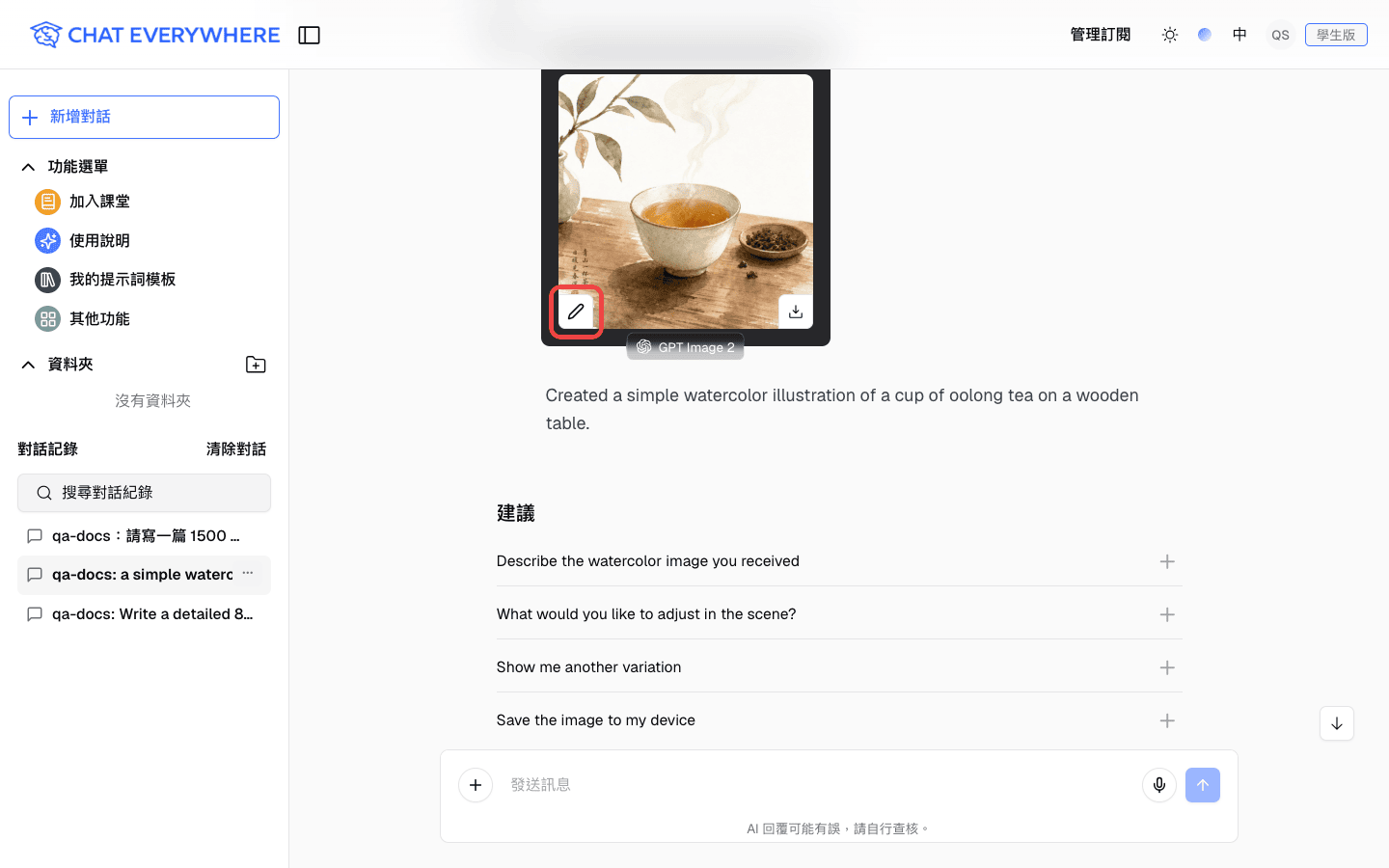Jump to bottom with the down-arrow button
The width and height of the screenshot is (1389, 868).
click(1337, 723)
